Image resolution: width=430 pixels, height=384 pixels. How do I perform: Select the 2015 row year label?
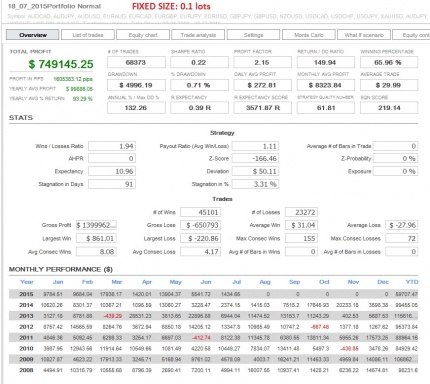coord(26,294)
